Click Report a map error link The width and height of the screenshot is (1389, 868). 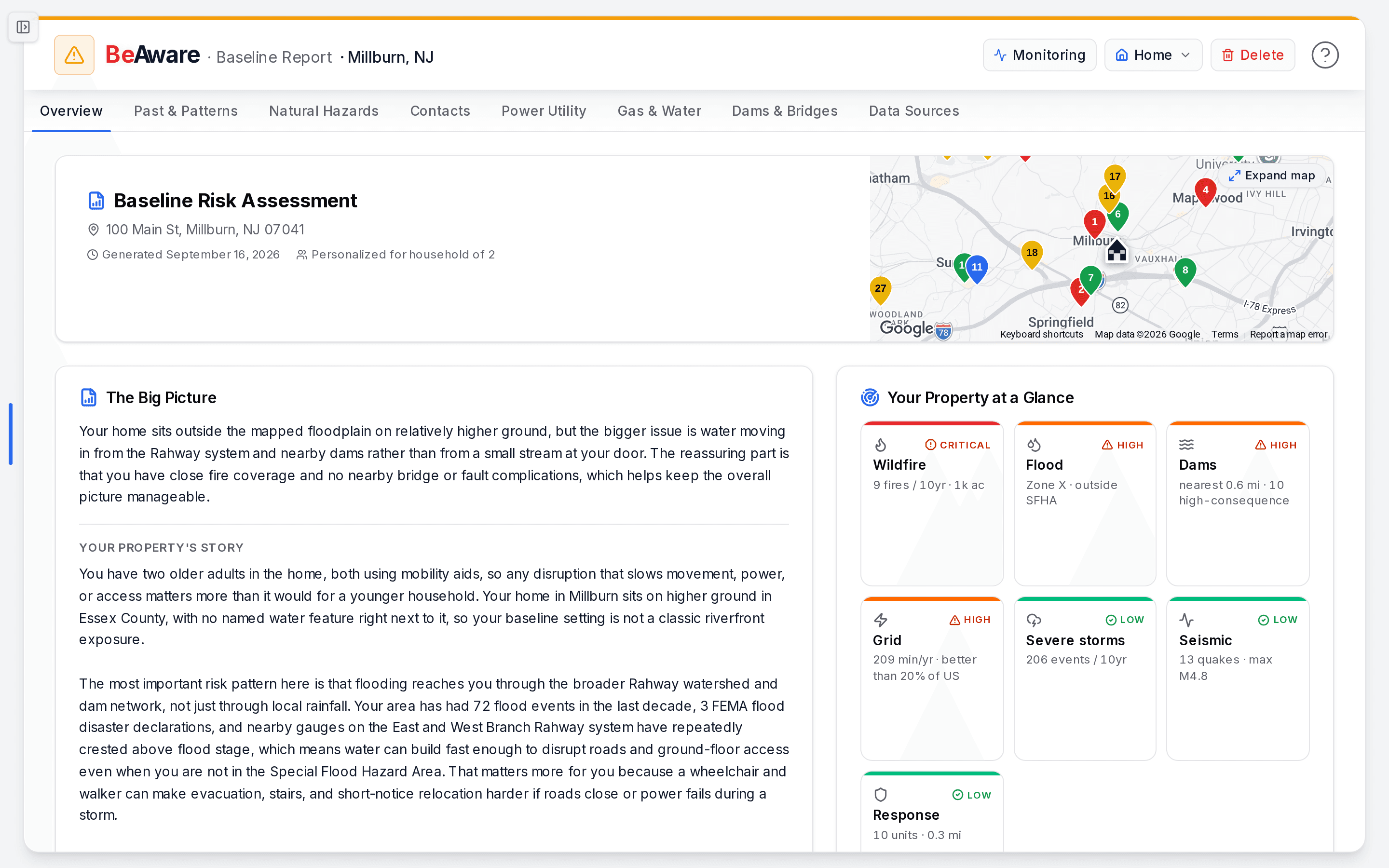click(1289, 334)
